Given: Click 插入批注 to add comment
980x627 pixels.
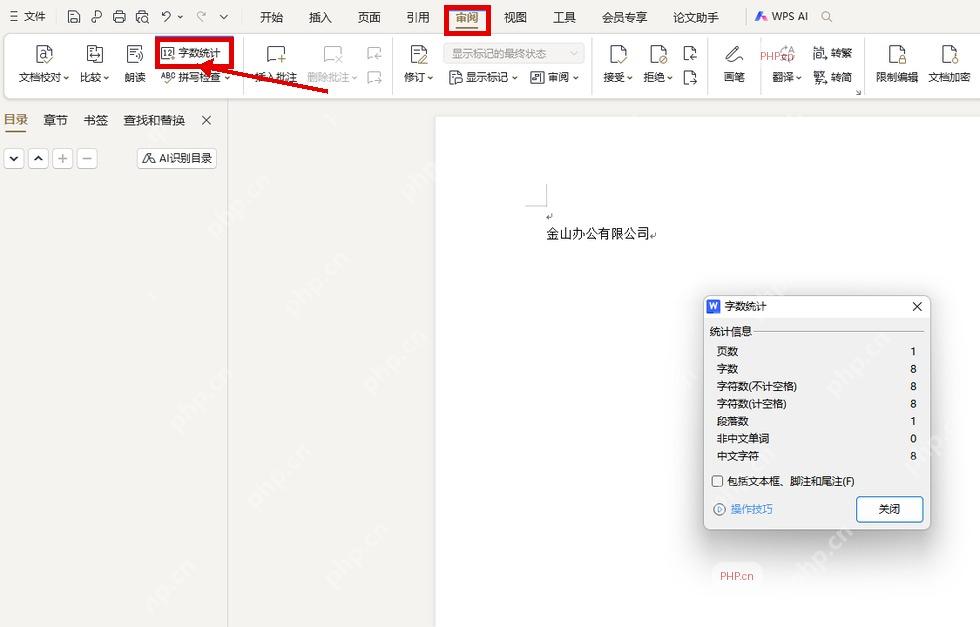Looking at the screenshot, I should tap(276, 63).
